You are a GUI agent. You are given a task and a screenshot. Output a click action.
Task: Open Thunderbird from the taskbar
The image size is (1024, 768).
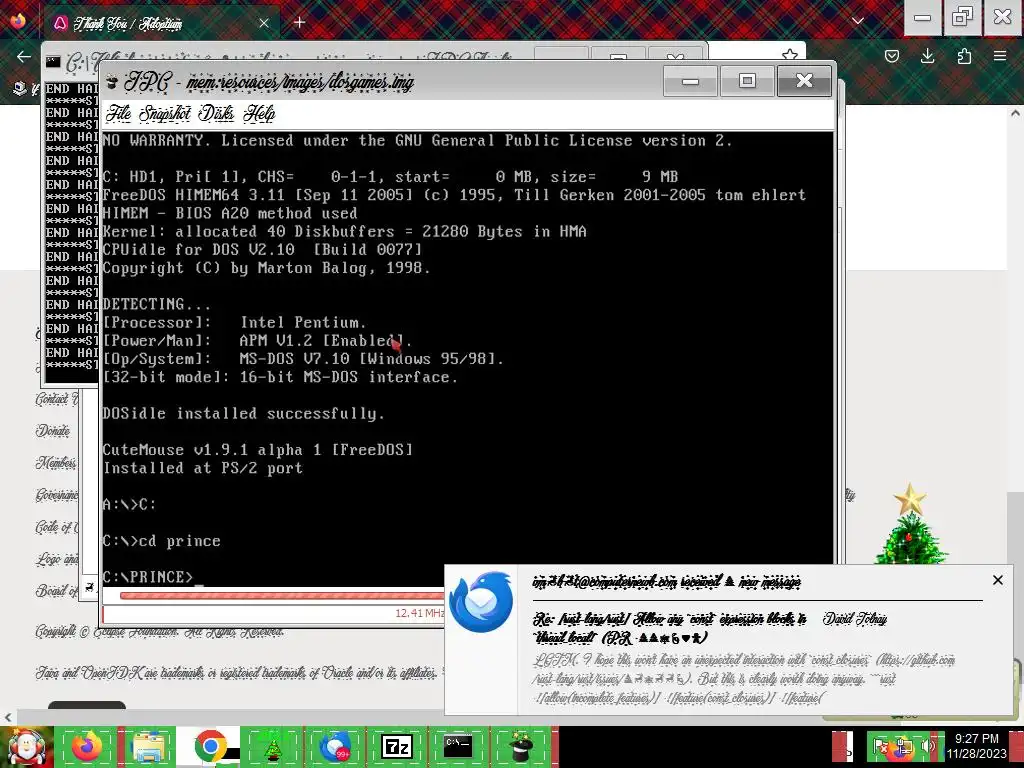point(334,746)
